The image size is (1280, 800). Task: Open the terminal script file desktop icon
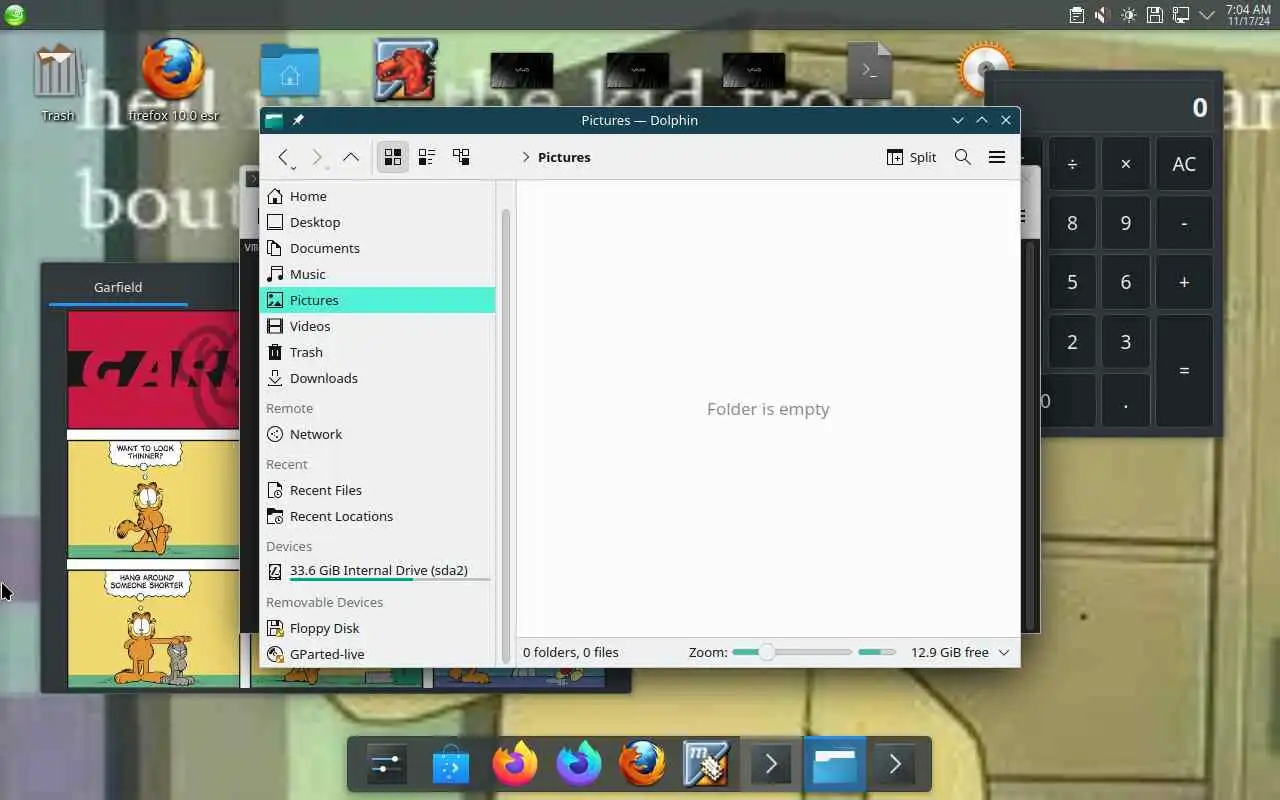click(870, 70)
